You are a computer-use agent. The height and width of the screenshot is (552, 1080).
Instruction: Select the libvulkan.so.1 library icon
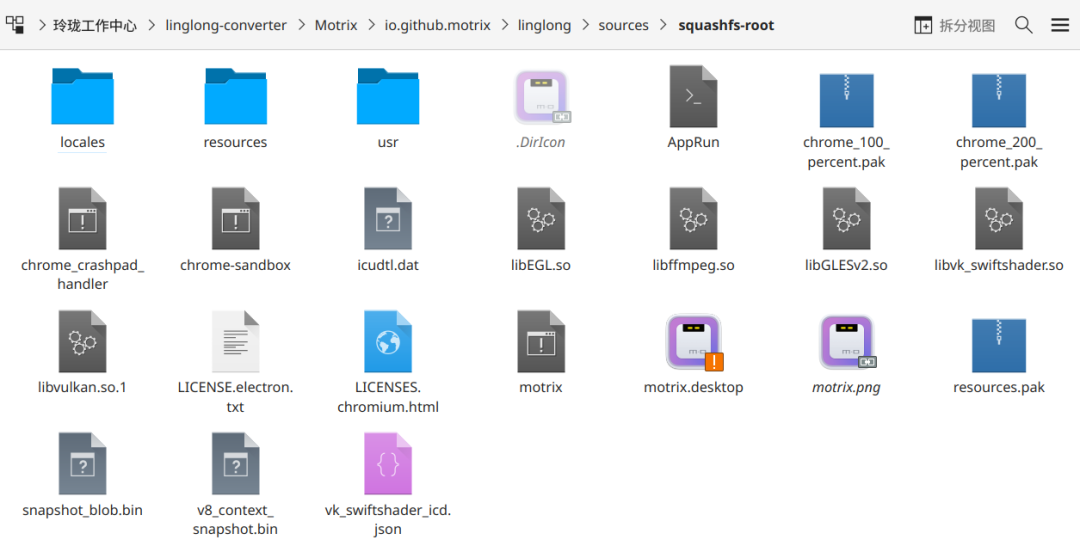click(x=83, y=341)
